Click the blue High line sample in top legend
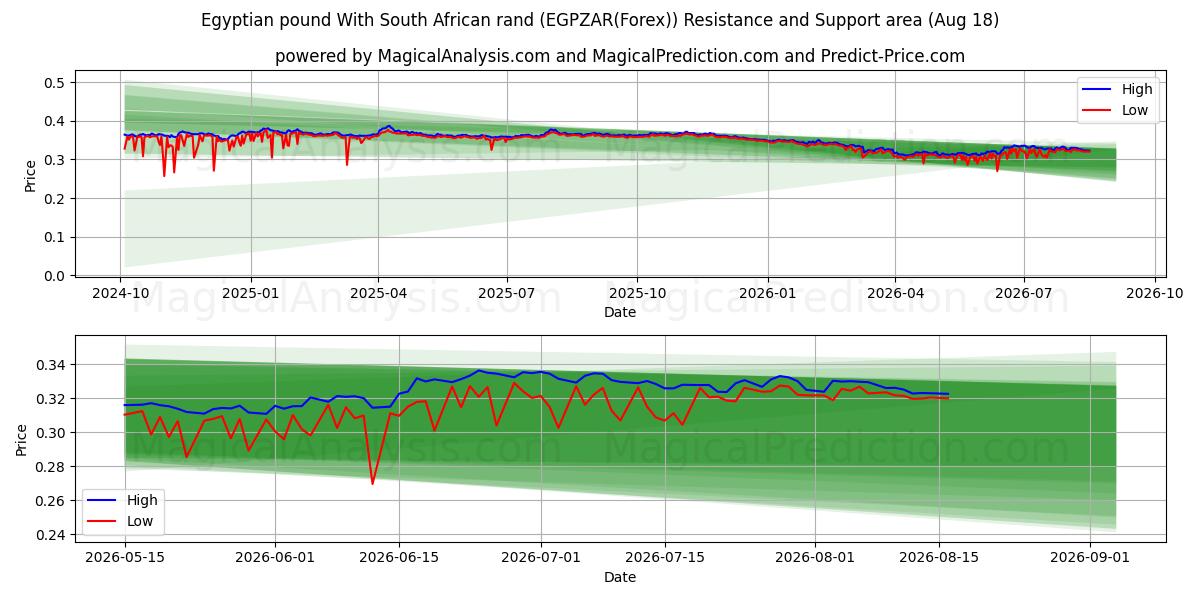This screenshot has height=600, width=1200. (x=1097, y=90)
